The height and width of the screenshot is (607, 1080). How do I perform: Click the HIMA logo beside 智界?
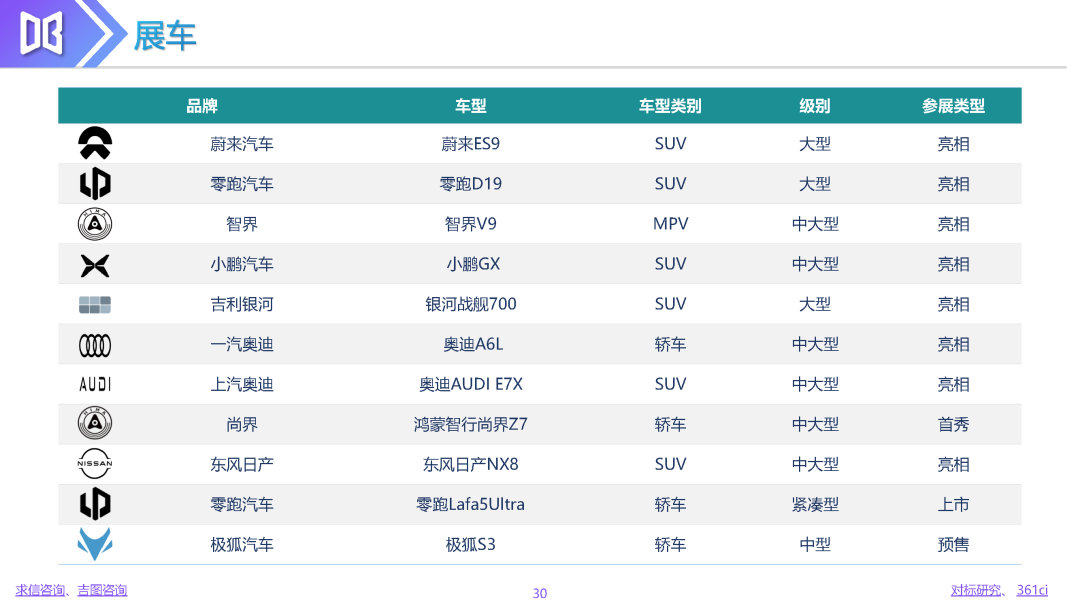tap(95, 224)
